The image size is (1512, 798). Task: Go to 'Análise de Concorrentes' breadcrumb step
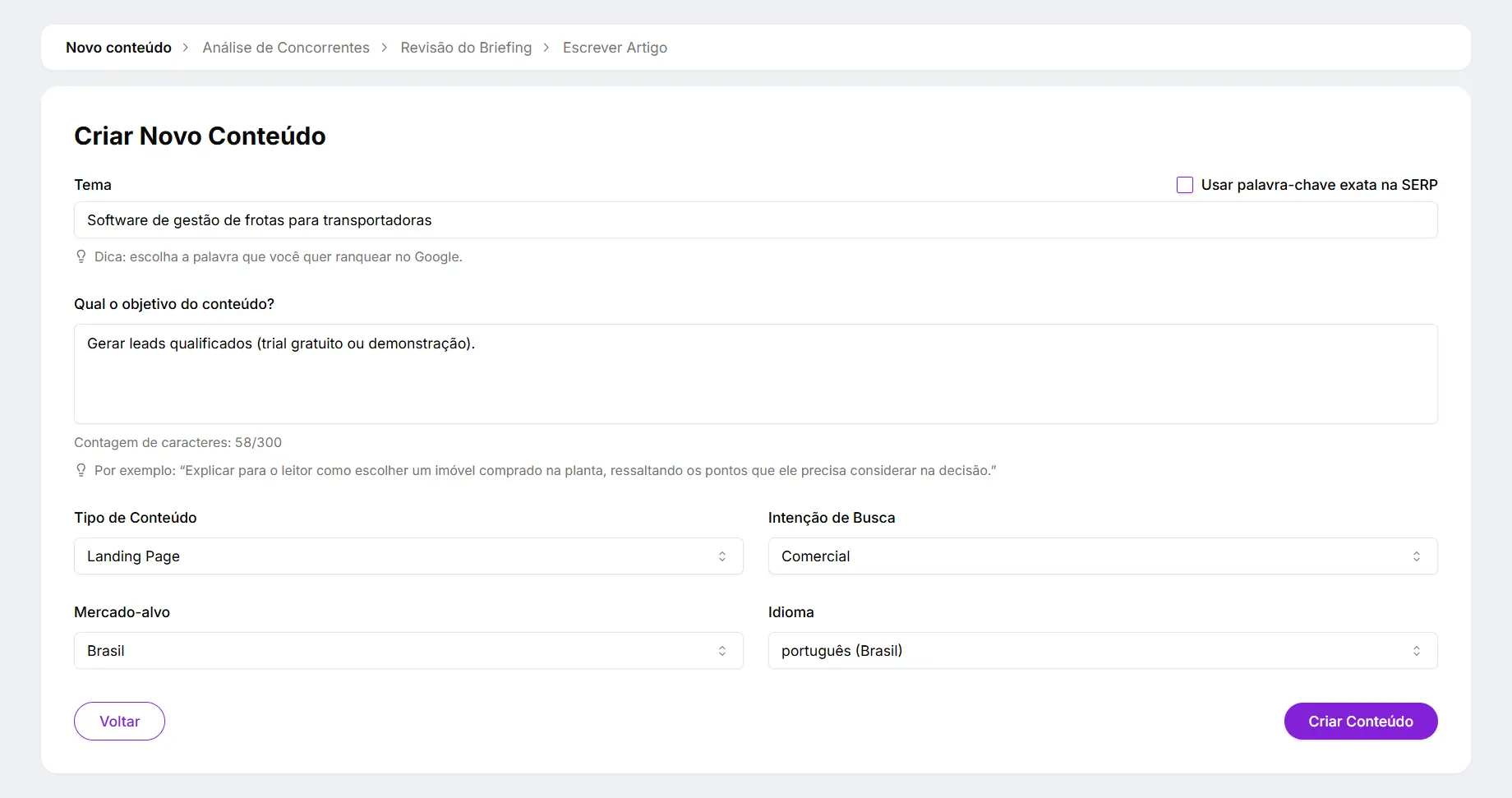[286, 48]
